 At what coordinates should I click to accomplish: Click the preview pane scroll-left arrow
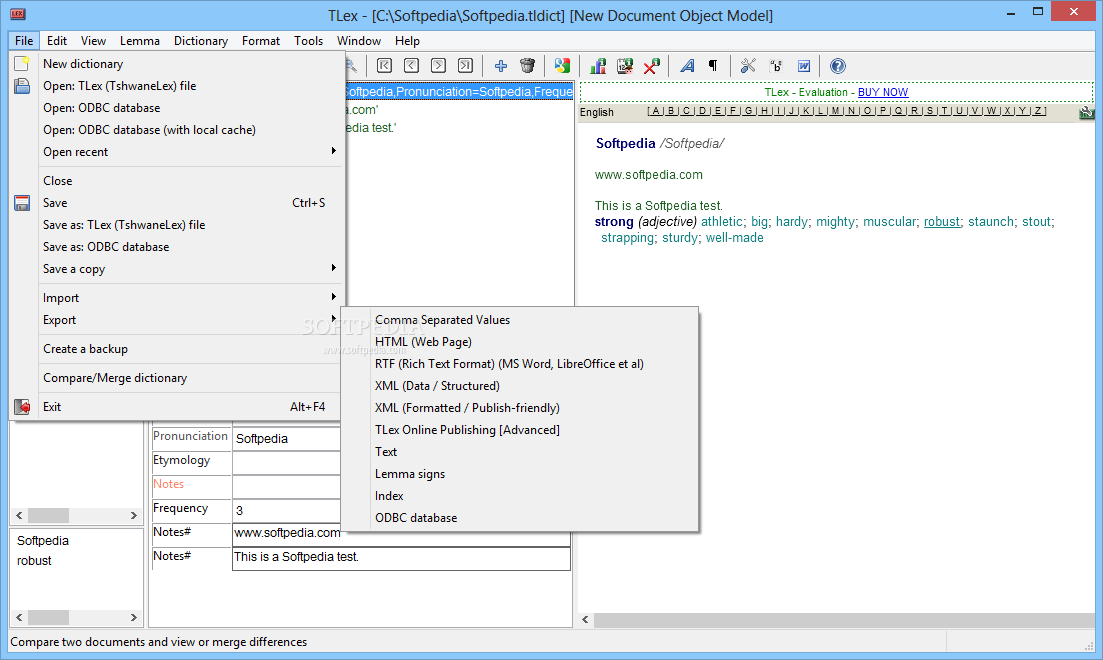click(585, 619)
